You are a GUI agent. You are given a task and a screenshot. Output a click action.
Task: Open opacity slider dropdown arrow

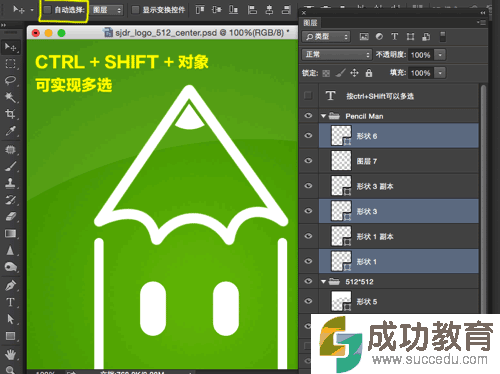click(x=440, y=55)
